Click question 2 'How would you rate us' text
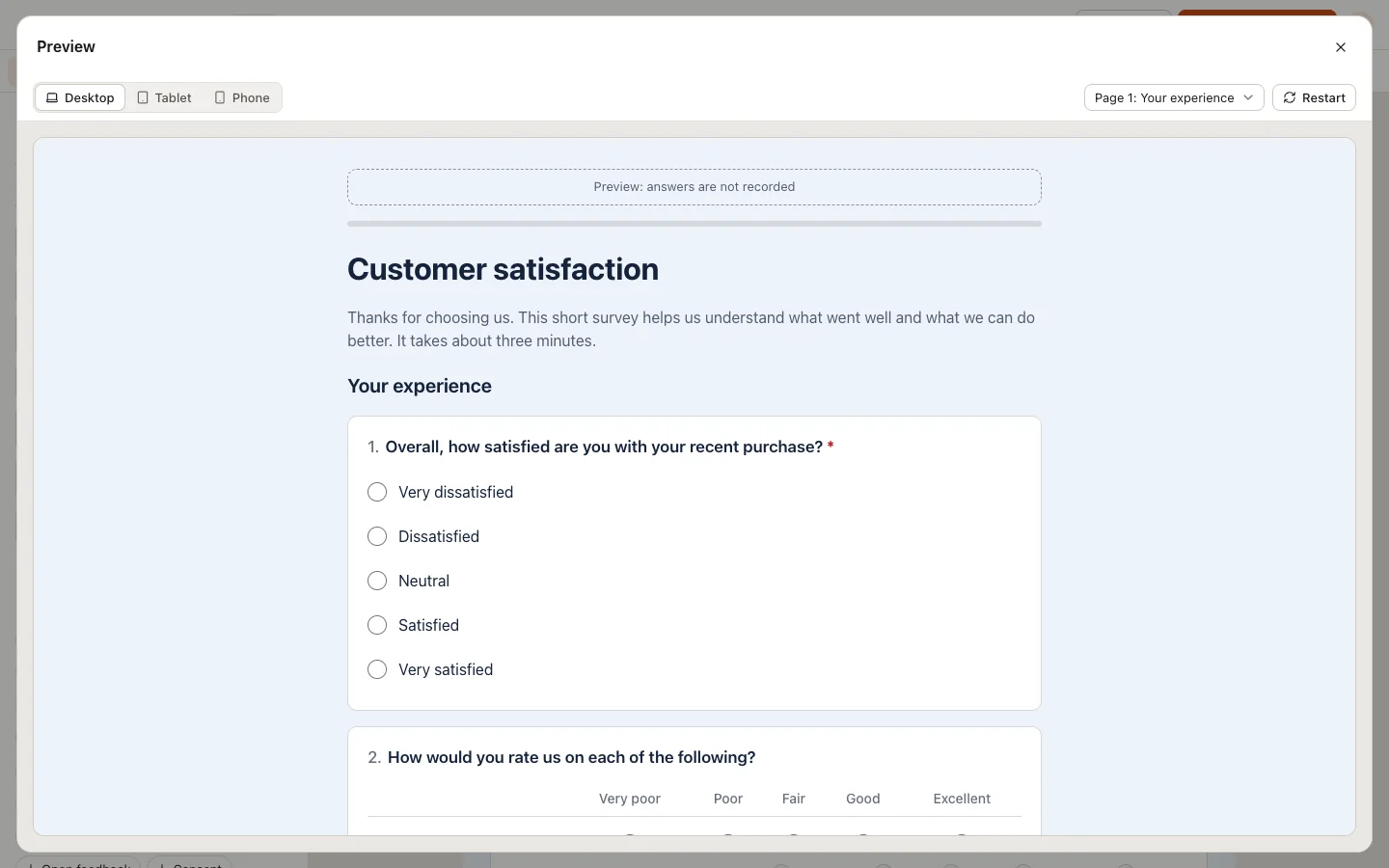1389x868 pixels. (571, 757)
